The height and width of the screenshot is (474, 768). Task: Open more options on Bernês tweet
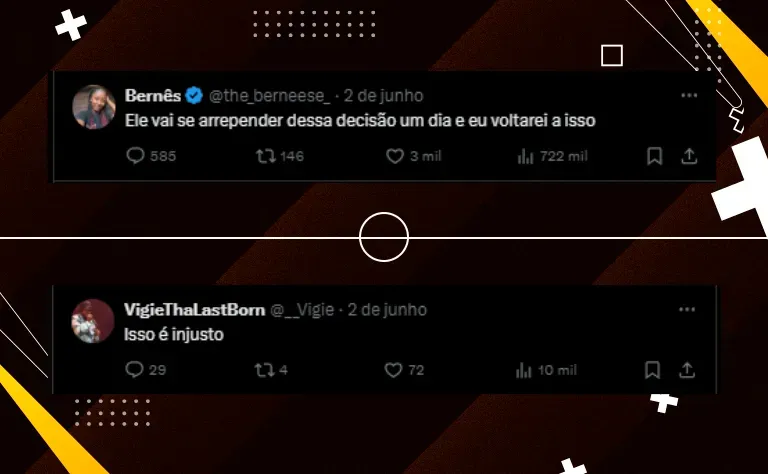[x=689, y=95]
